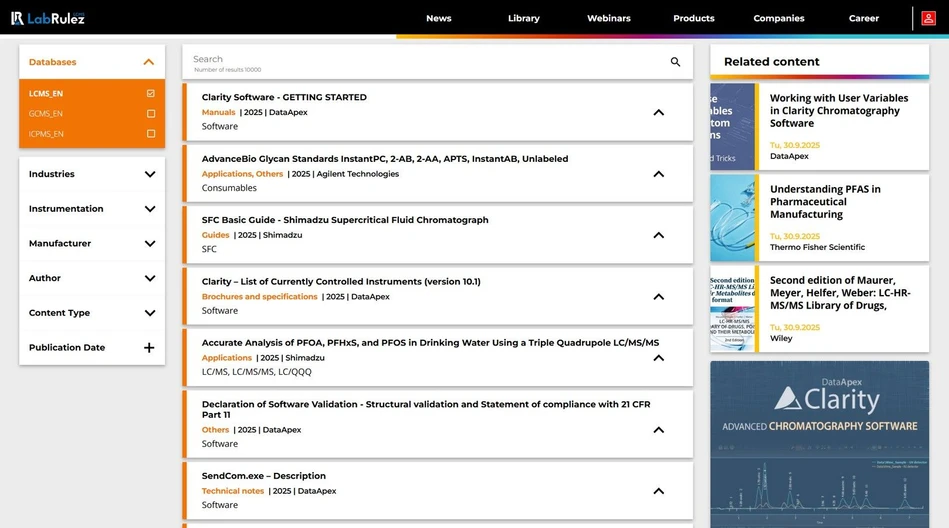The height and width of the screenshot is (528, 949).
Task: Go to the Webinars menu
Action: 608,18
